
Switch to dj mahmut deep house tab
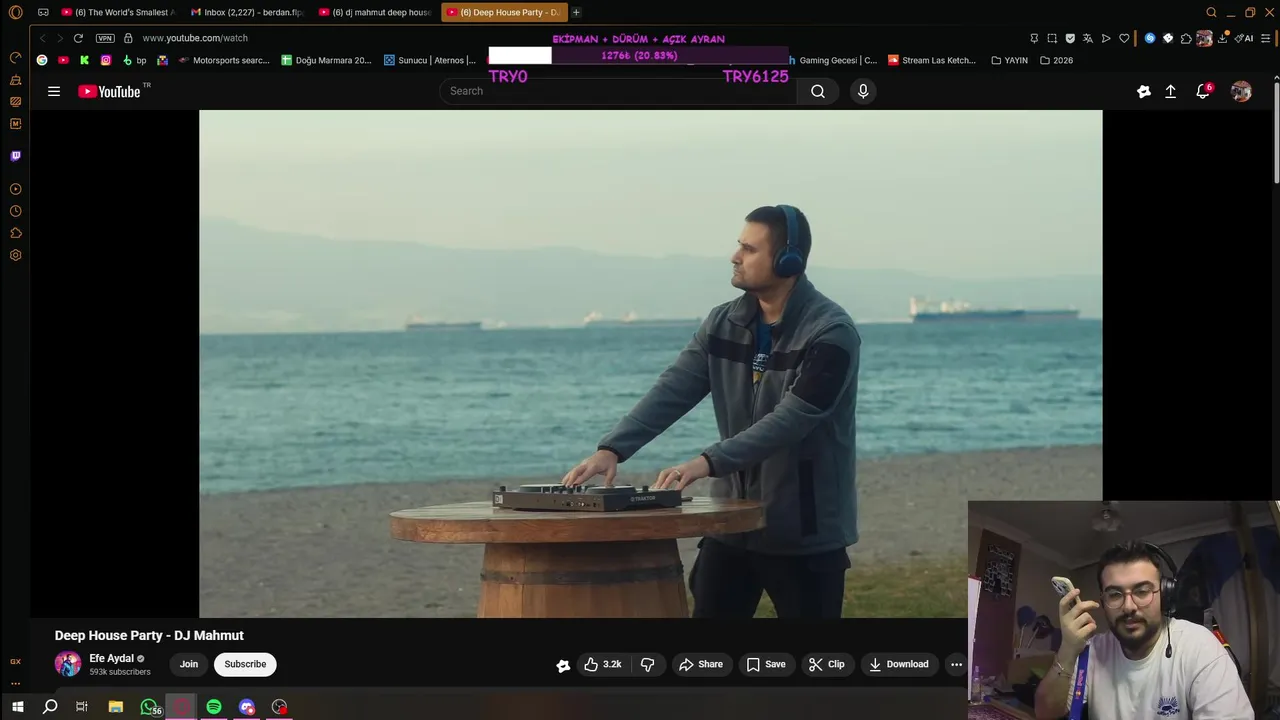click(x=375, y=13)
